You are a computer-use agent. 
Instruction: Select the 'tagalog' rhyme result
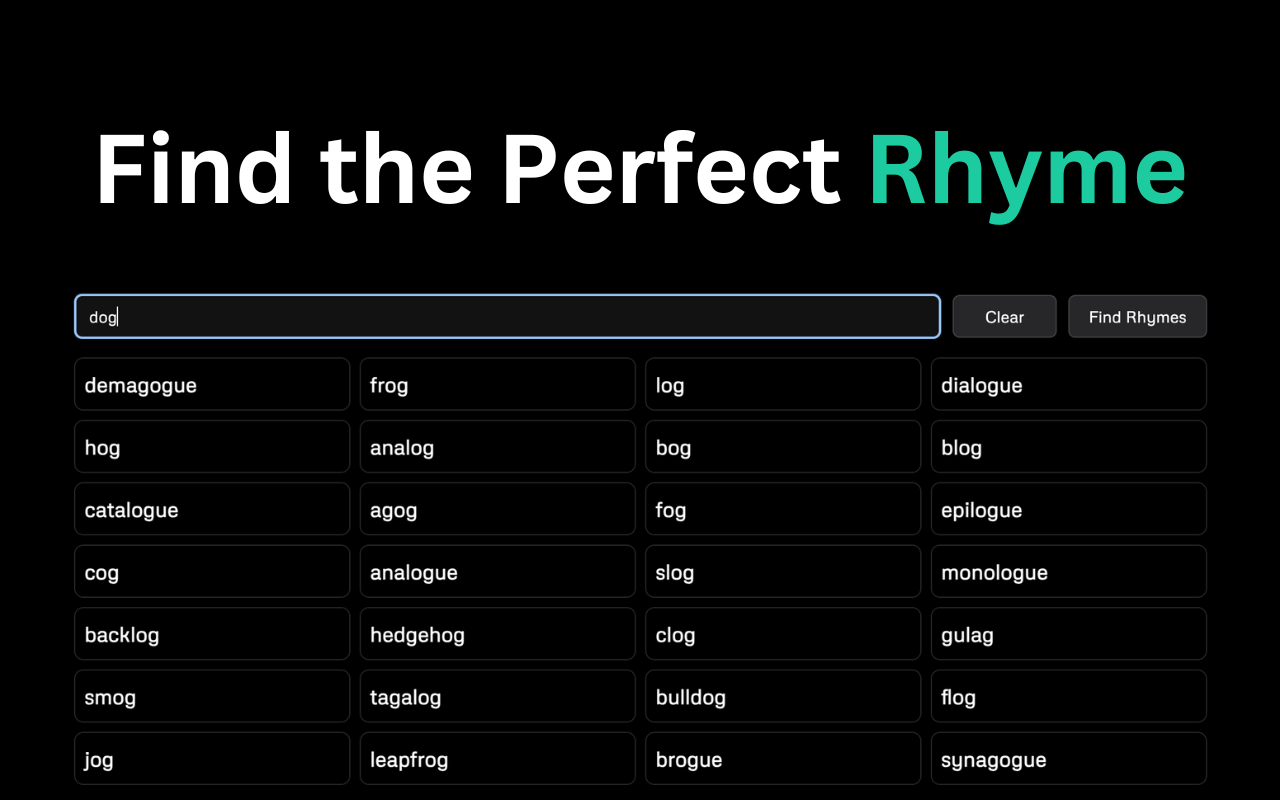pos(497,697)
